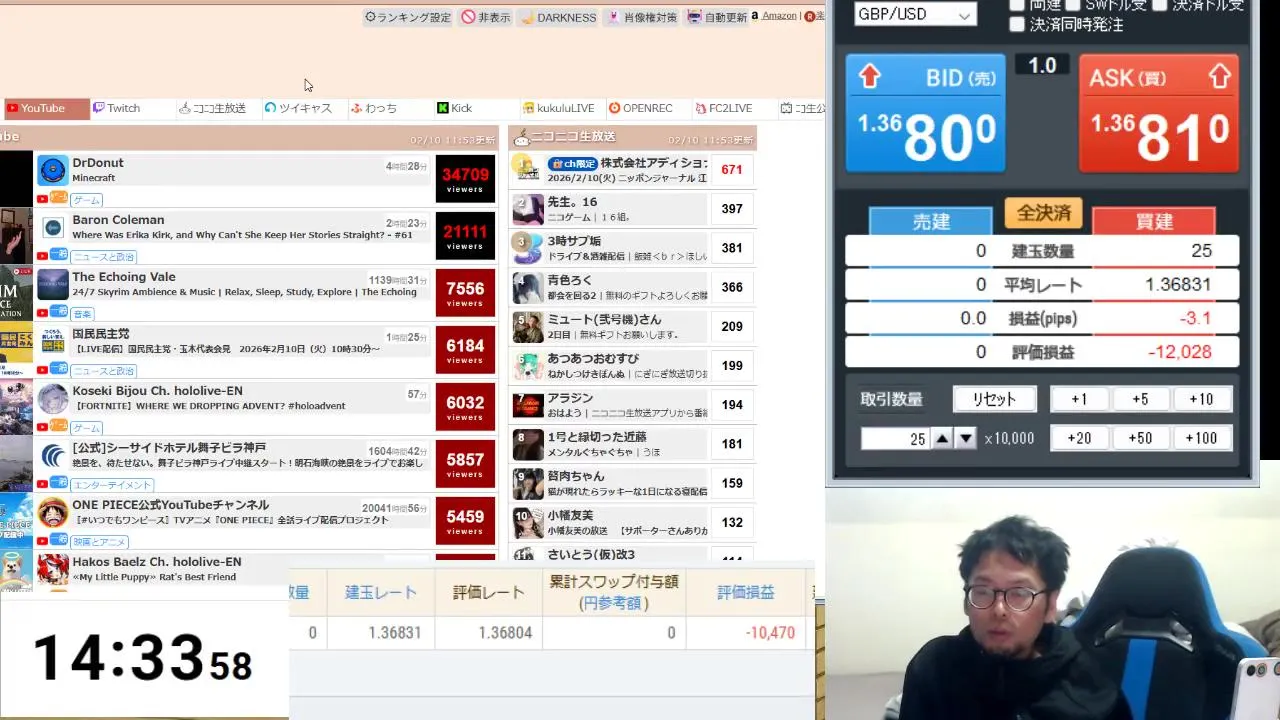Add +5 to trade quantity
This screenshot has height=720, width=1280.
click(1140, 399)
